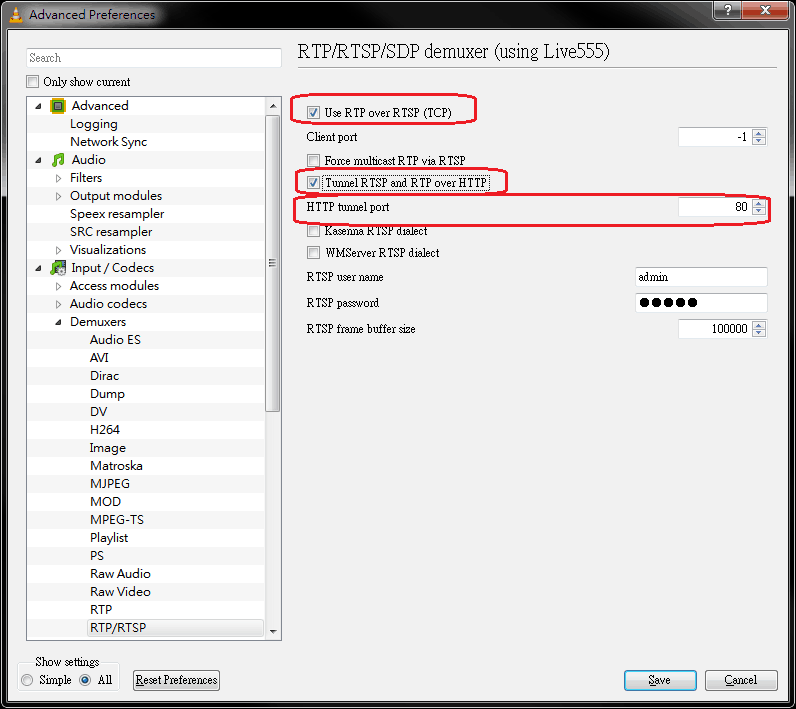Click the VLC cone icon in title bar

(16, 14)
